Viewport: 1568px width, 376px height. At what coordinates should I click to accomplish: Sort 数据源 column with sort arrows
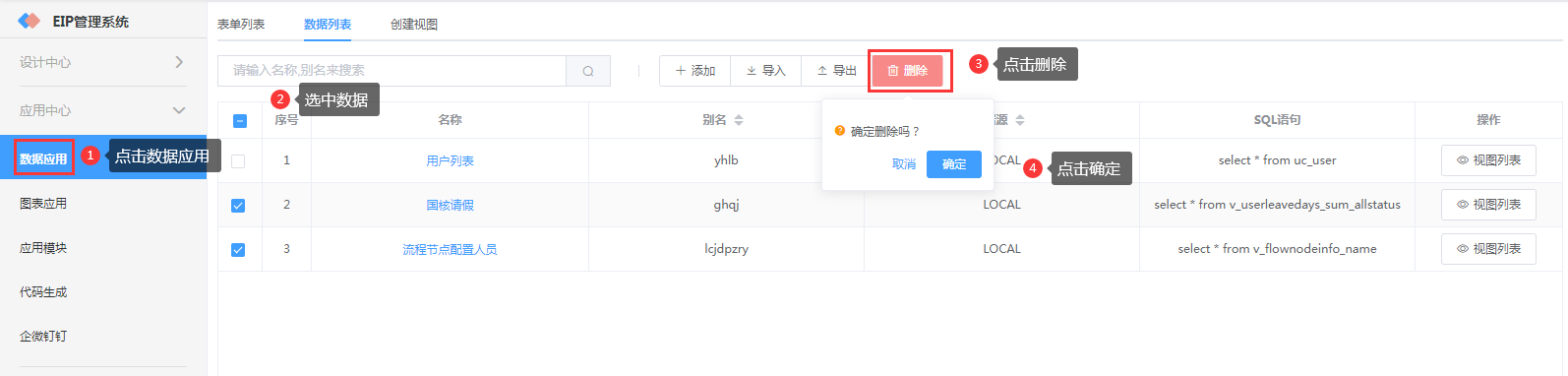tap(1020, 120)
